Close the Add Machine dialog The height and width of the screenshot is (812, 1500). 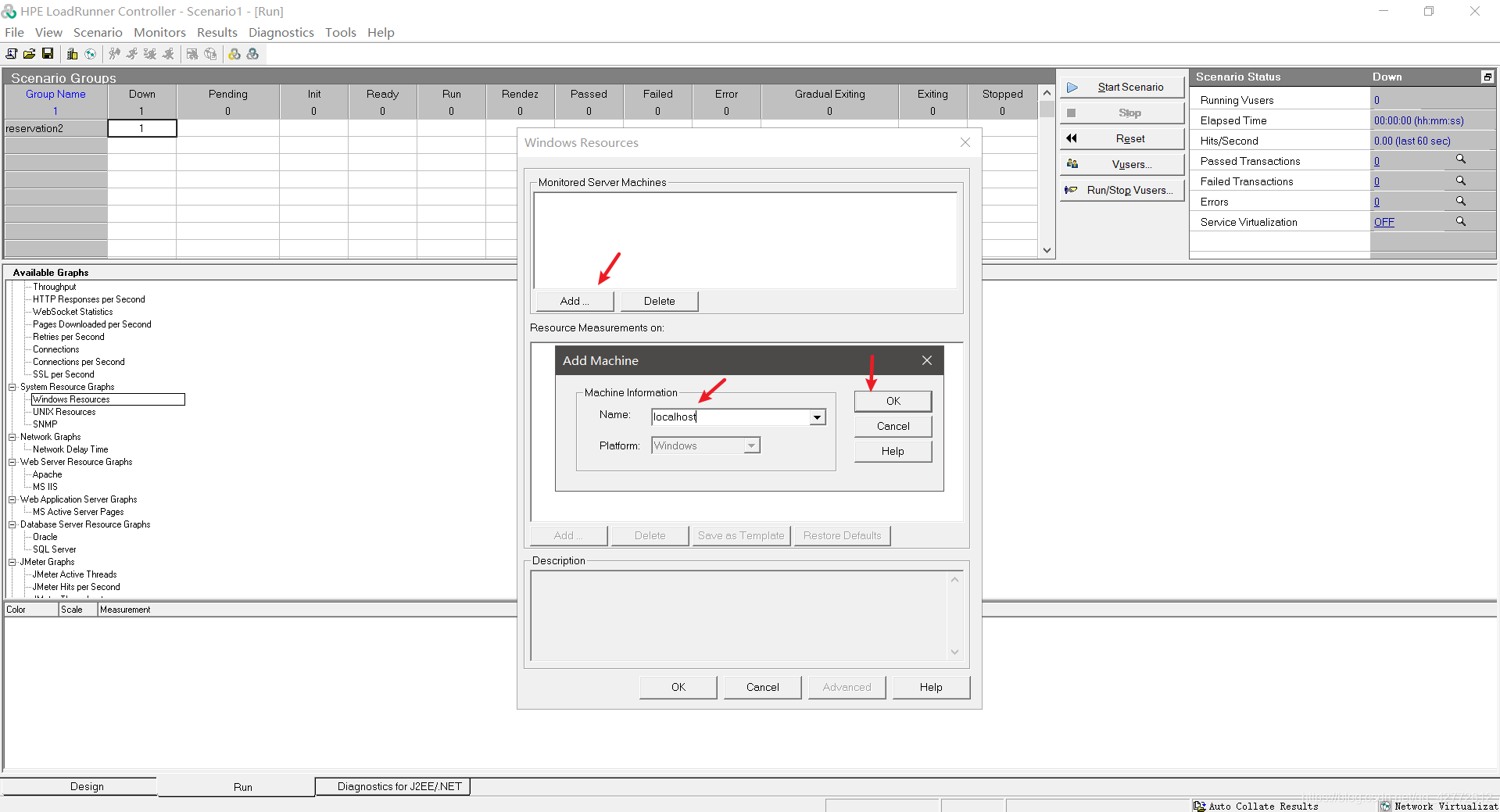927,360
